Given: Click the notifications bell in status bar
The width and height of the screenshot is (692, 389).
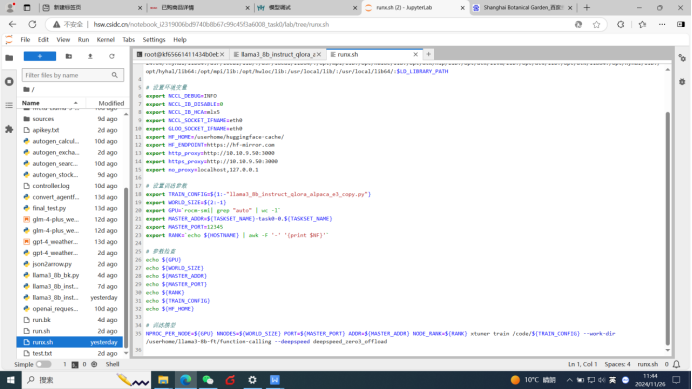Looking at the screenshot, I should pyautogui.click(x=676, y=364).
